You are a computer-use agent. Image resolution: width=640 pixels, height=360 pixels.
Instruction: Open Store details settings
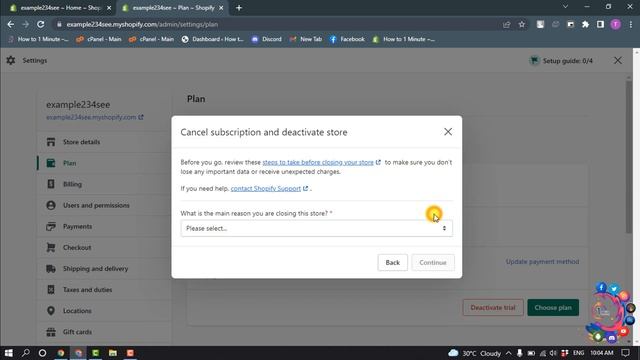point(81,142)
